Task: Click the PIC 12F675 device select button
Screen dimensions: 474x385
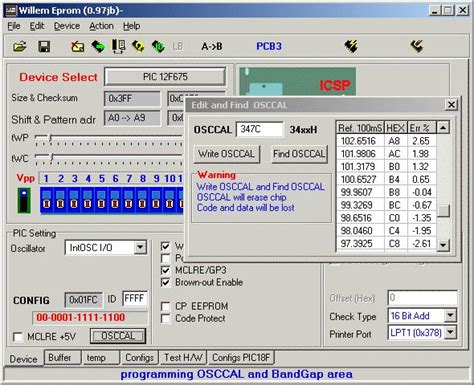Action: [x=165, y=77]
